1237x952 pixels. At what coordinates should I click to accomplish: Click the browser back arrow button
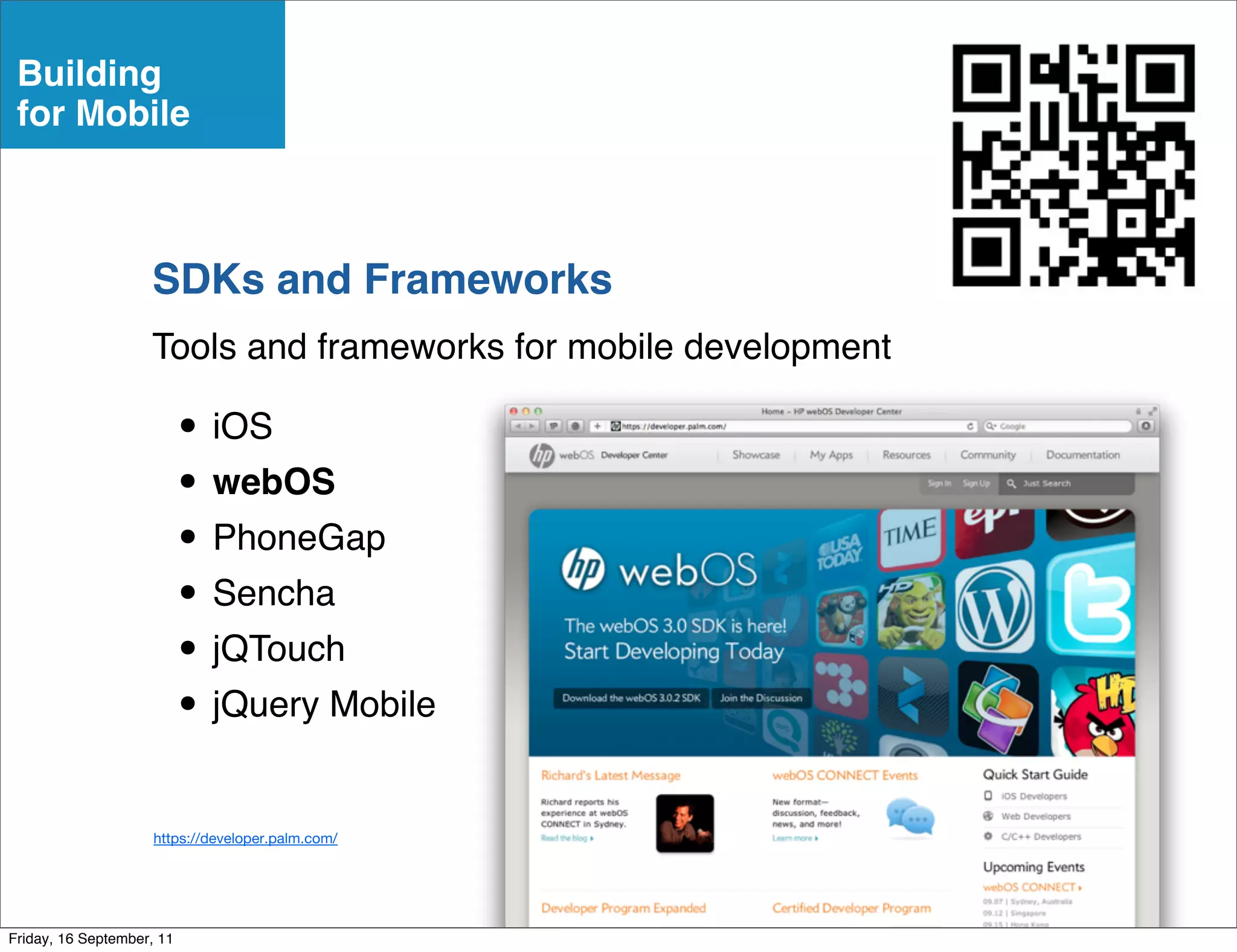click(x=518, y=426)
